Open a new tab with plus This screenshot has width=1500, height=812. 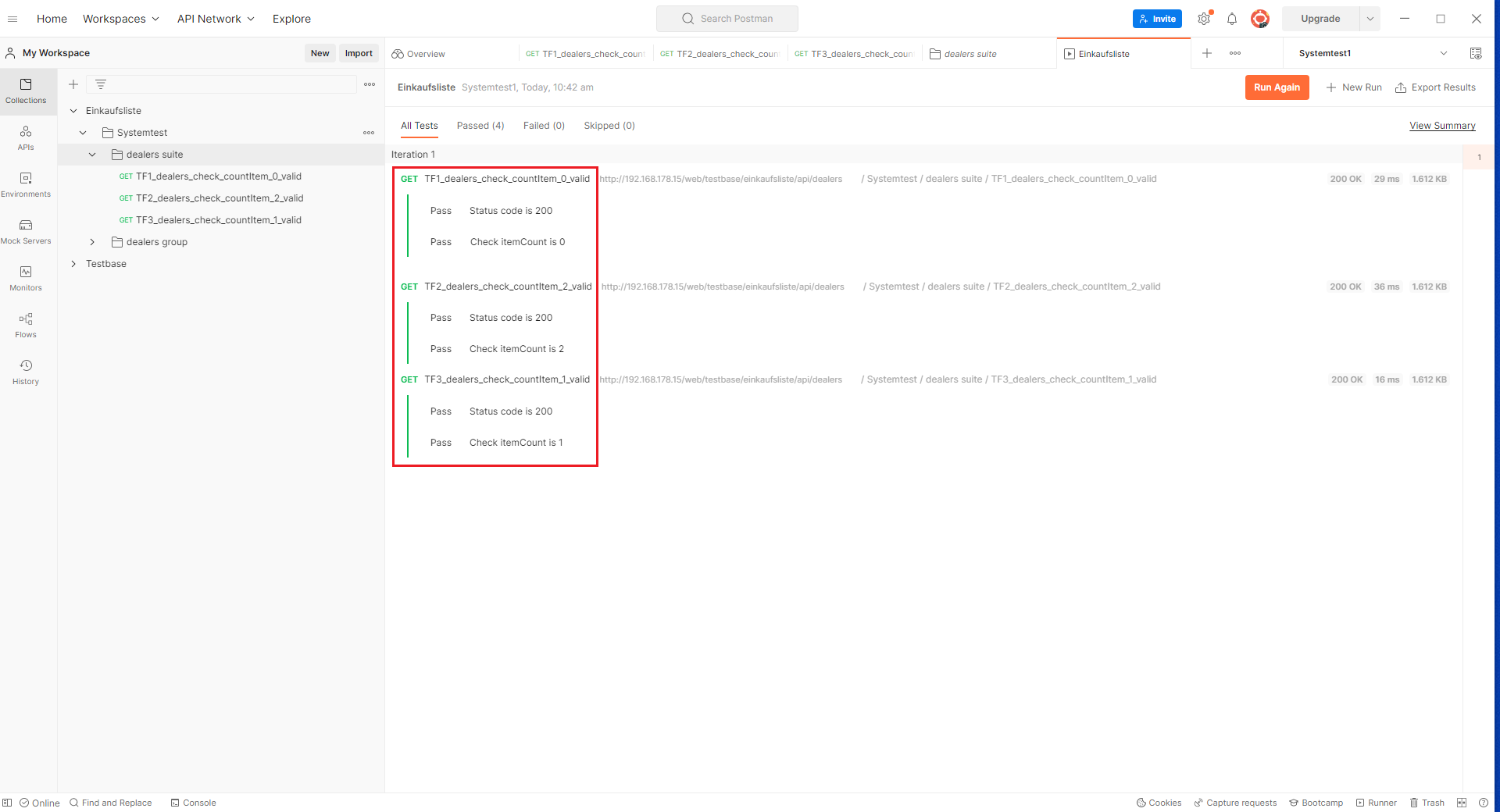tap(1207, 53)
